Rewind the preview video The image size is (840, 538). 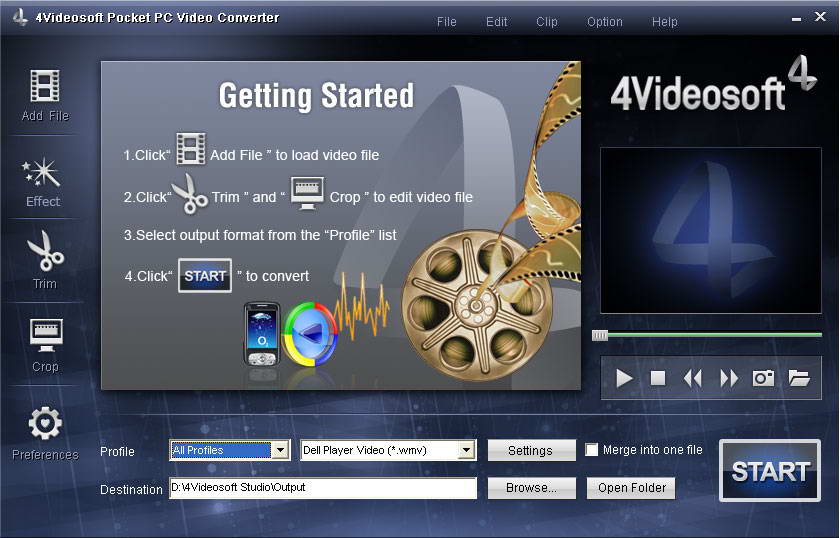tap(693, 378)
